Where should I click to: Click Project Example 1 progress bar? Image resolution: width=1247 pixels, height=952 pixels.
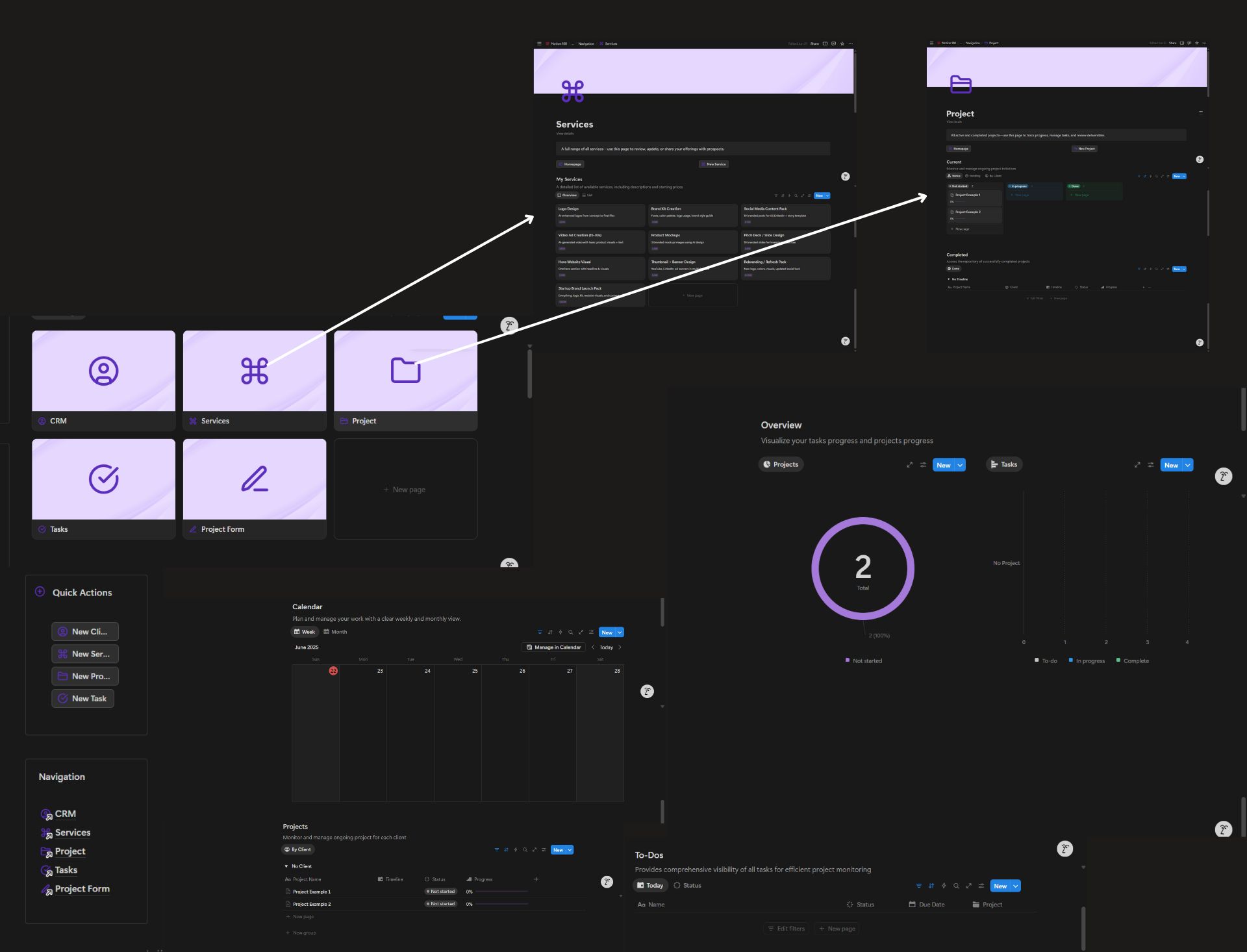point(501,892)
